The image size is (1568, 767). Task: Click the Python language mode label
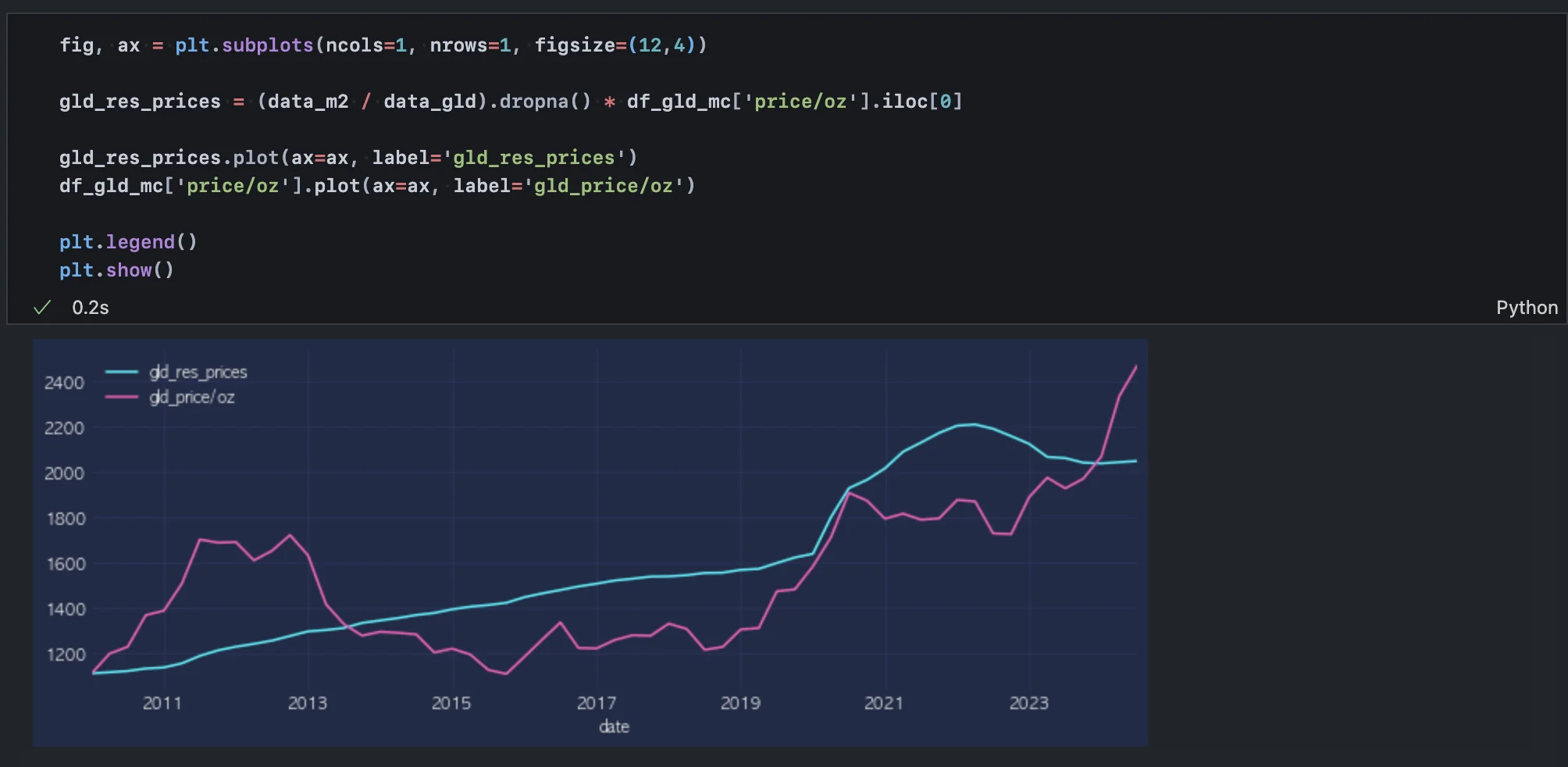1526,308
